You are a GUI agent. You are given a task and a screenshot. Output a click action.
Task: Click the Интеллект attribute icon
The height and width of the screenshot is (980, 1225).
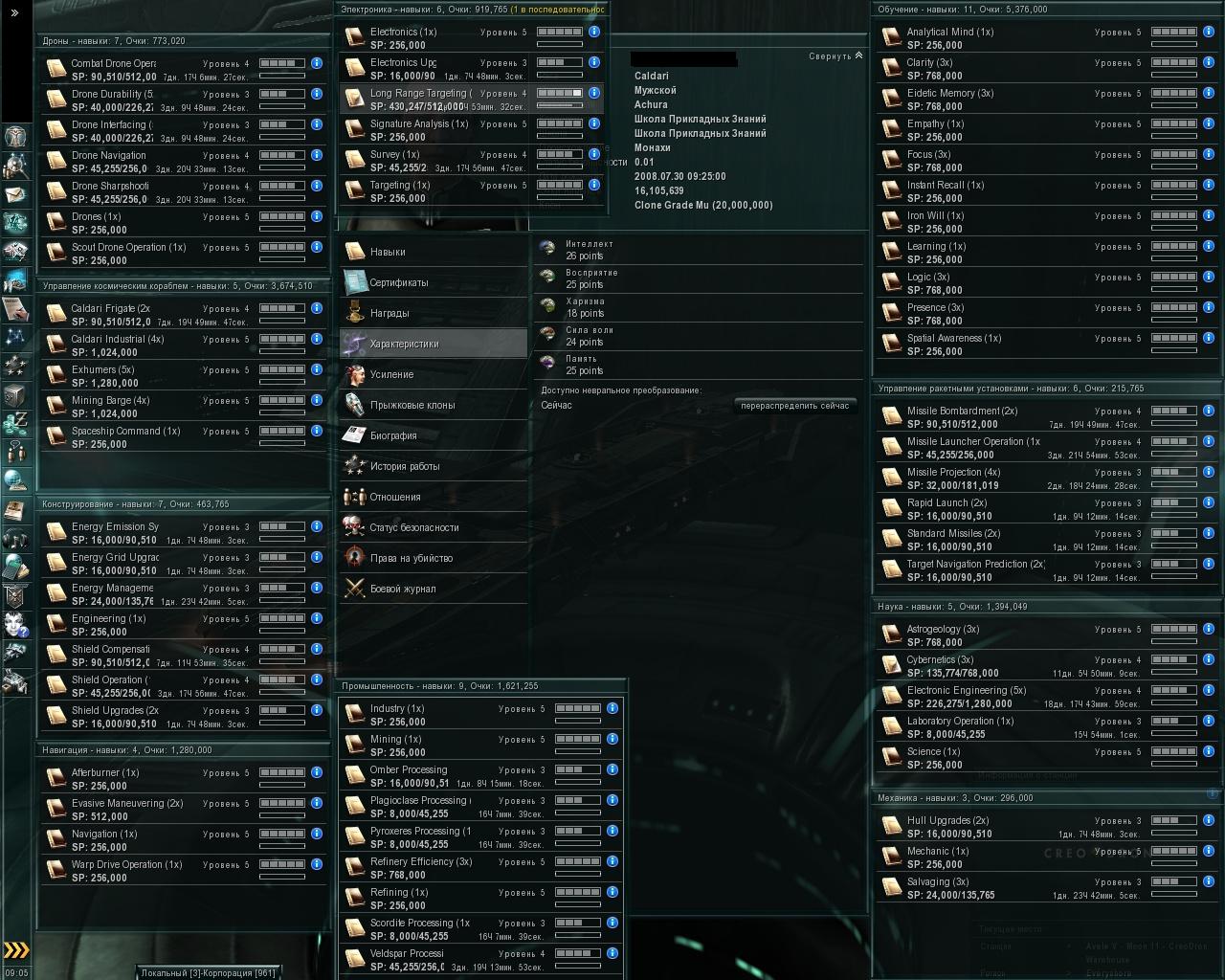click(x=547, y=249)
